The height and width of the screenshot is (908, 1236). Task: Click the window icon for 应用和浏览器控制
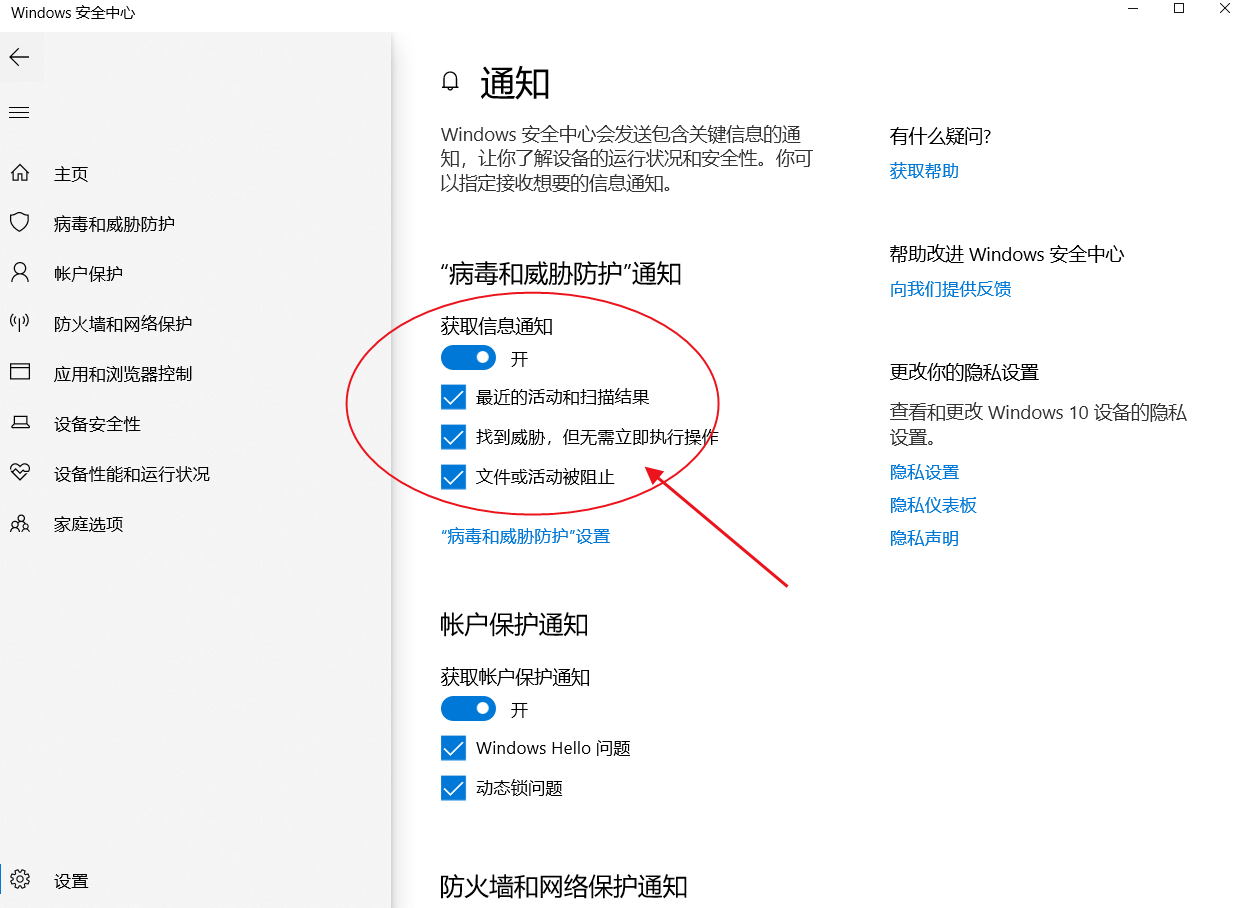20,372
